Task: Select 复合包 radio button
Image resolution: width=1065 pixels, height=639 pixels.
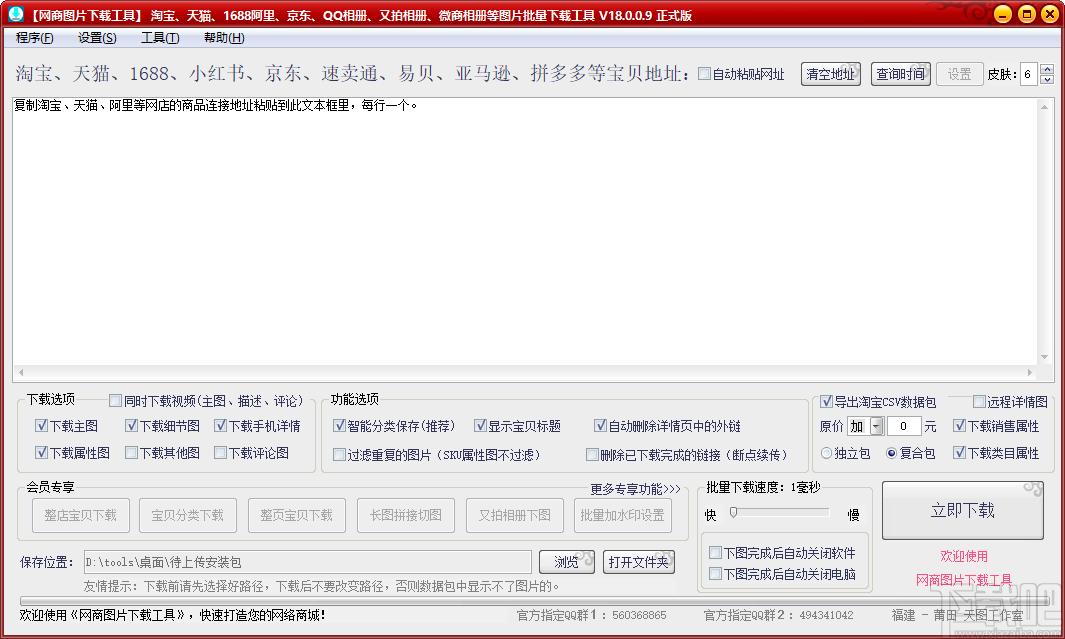Action: point(892,453)
